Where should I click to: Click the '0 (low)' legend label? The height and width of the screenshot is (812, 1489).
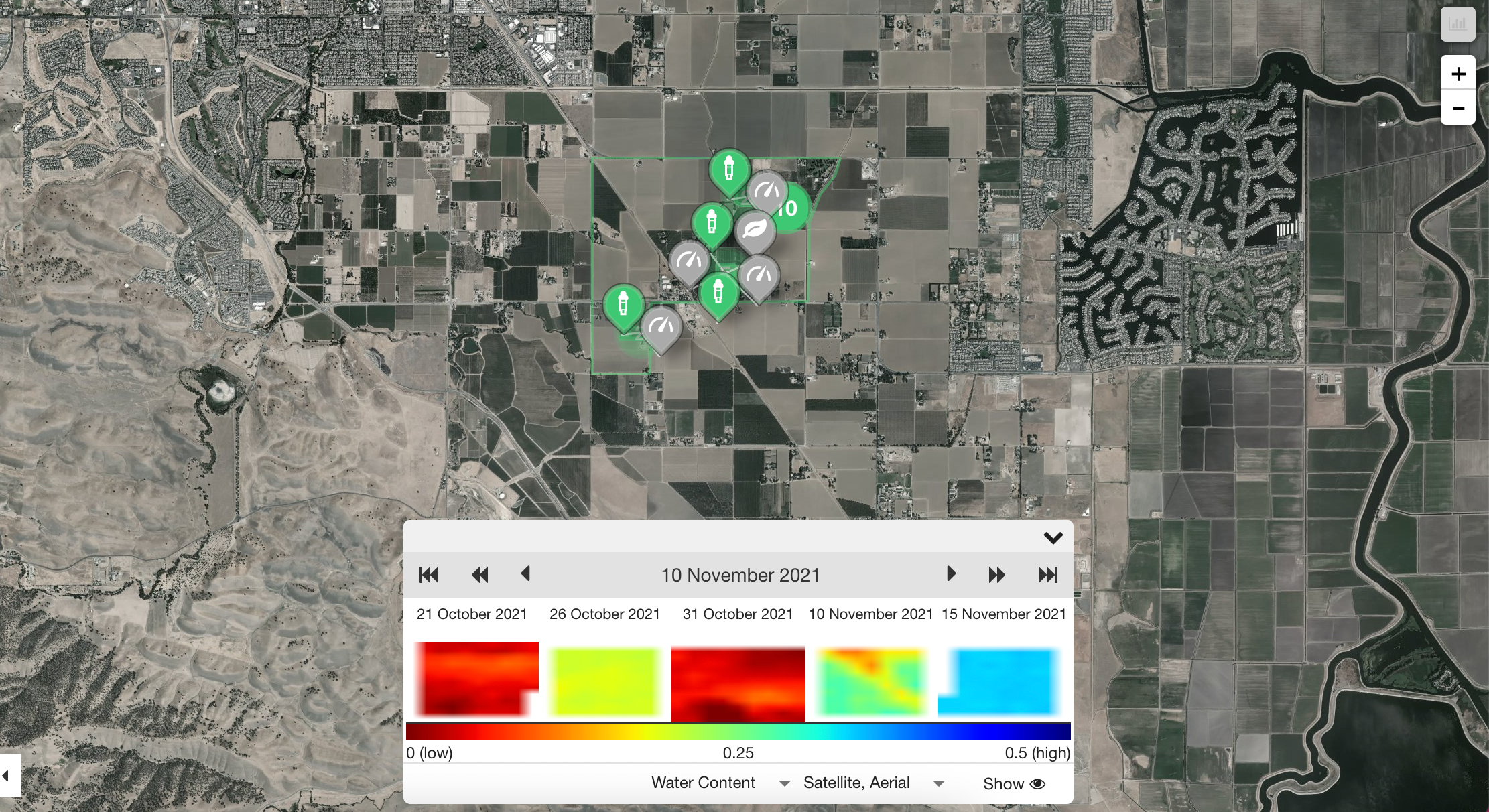(430, 753)
